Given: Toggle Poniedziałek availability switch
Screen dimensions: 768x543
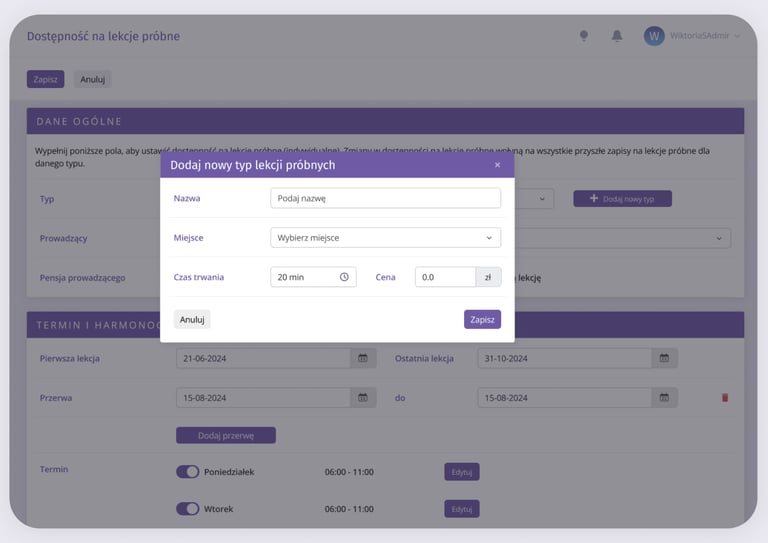Looking at the screenshot, I should [188, 472].
